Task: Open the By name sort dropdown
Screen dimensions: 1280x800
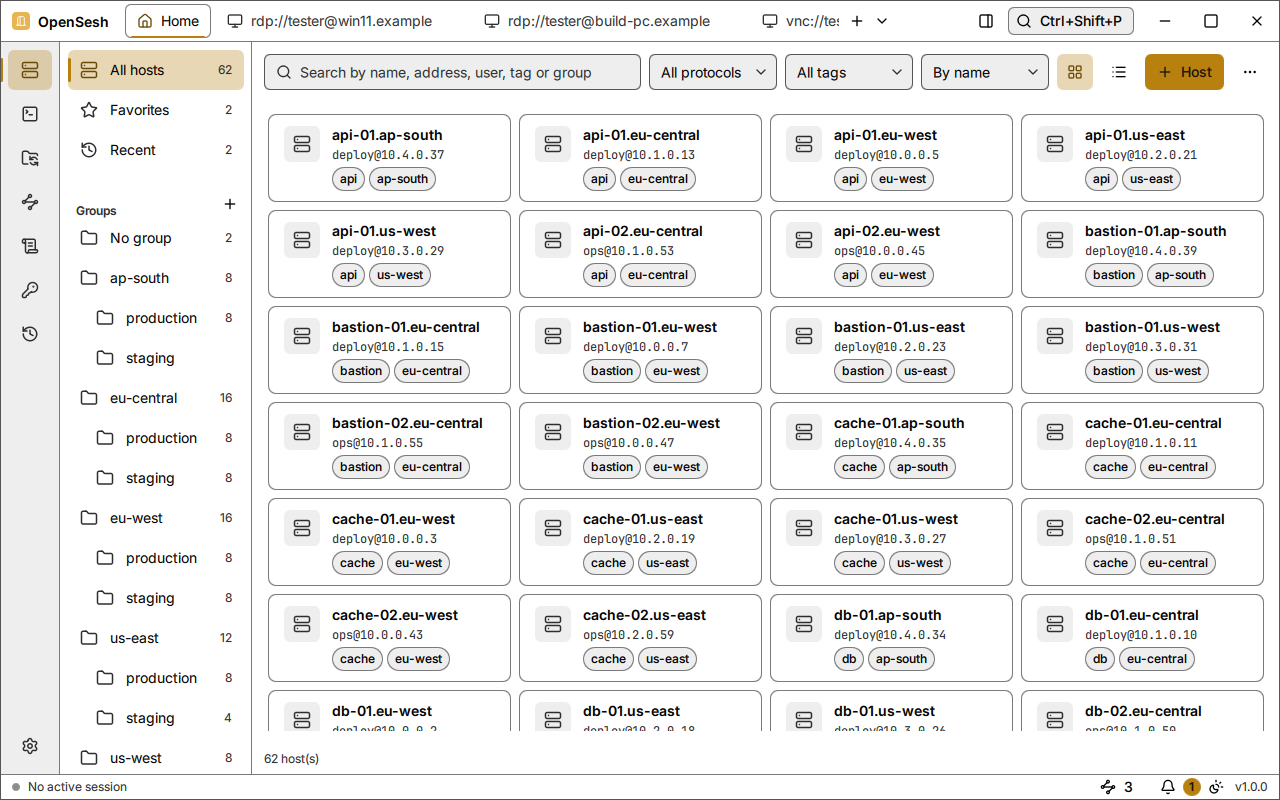Action: click(x=985, y=72)
